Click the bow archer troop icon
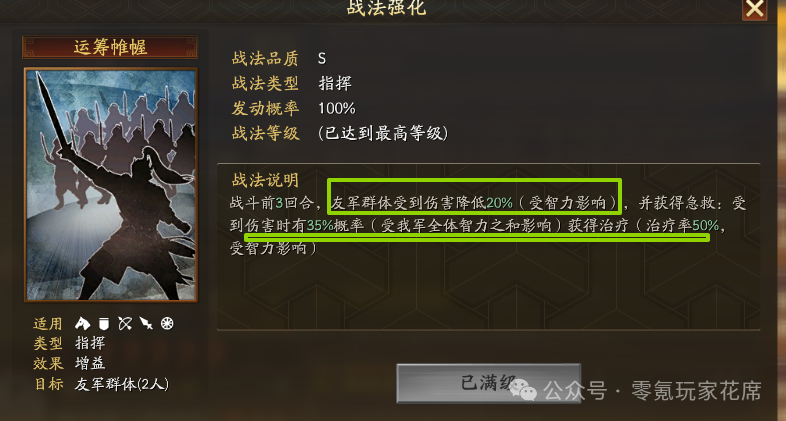Image resolution: width=786 pixels, height=421 pixels. tap(125, 323)
